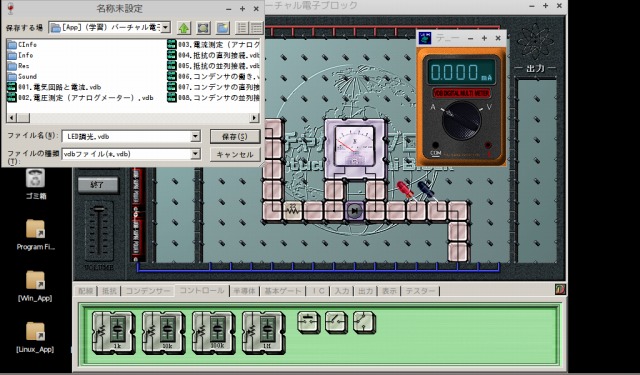Screen dimensions: 640x375
Task: Switch the file list to list view
Action: pyautogui.click(x=242, y=28)
